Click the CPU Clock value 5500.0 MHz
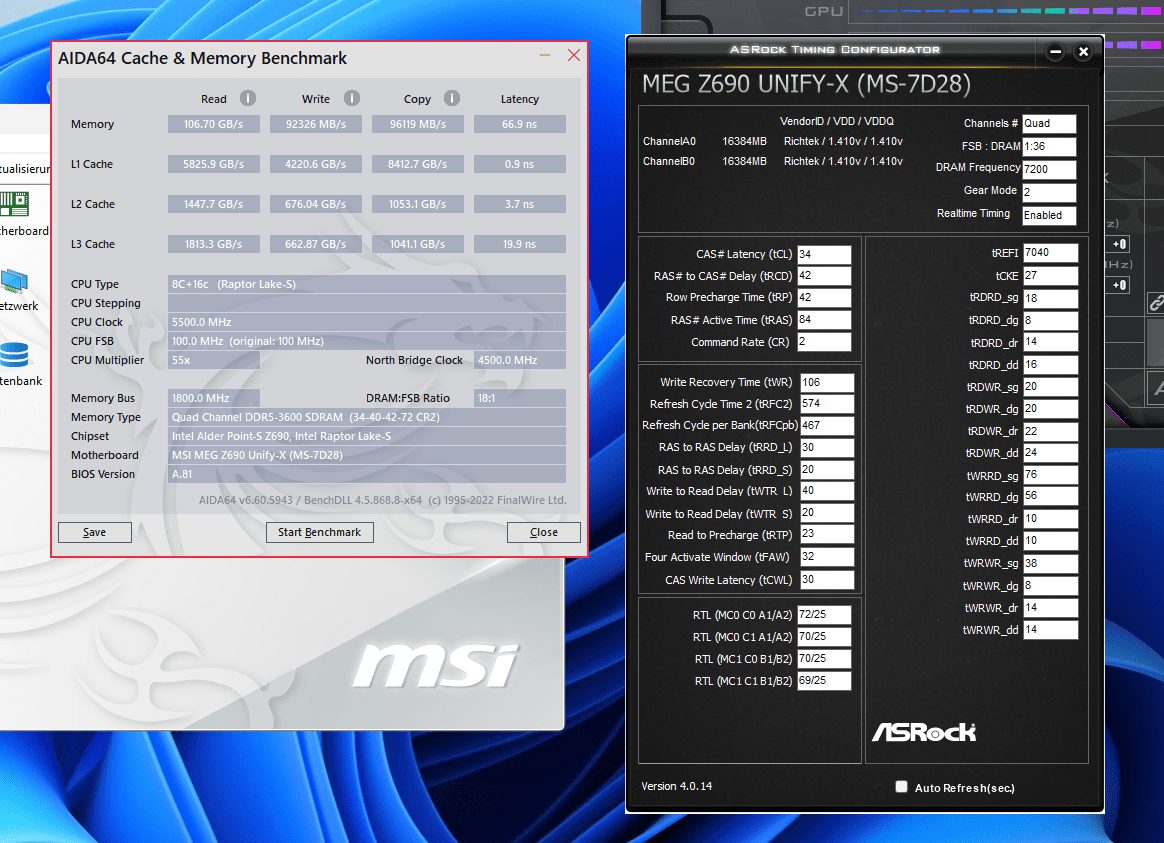 (x=367, y=322)
